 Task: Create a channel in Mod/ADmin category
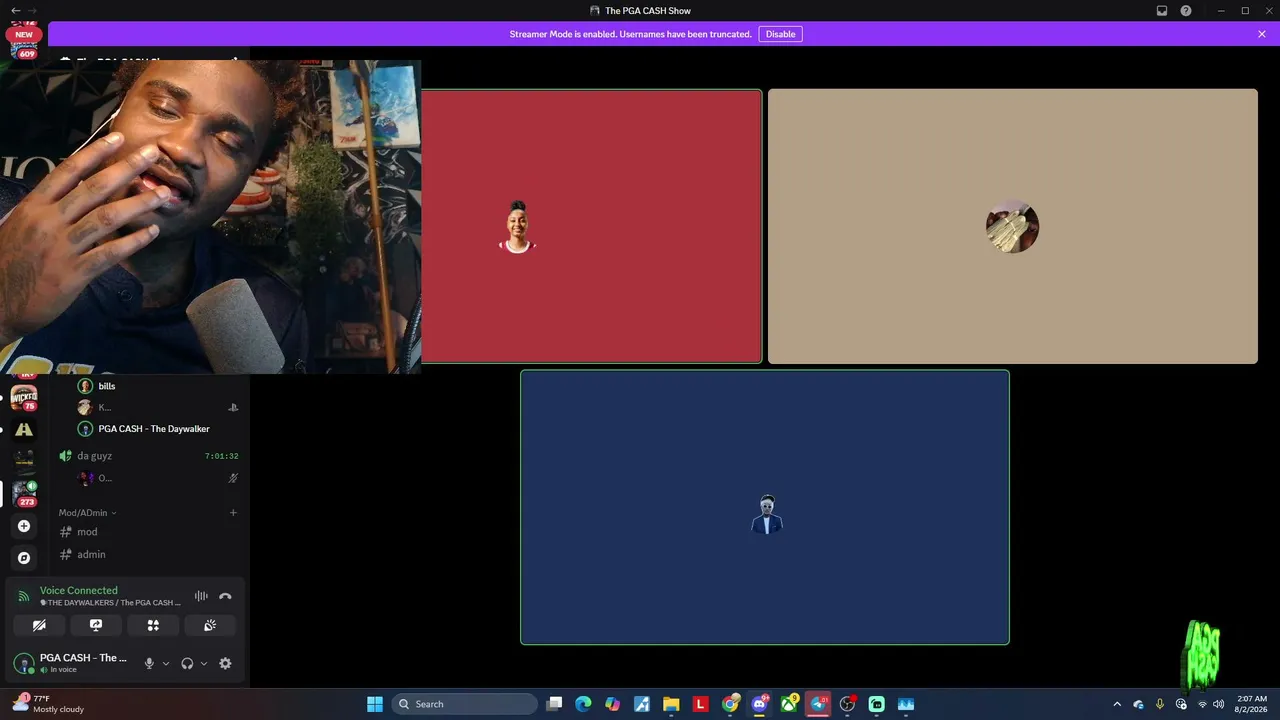(x=233, y=513)
